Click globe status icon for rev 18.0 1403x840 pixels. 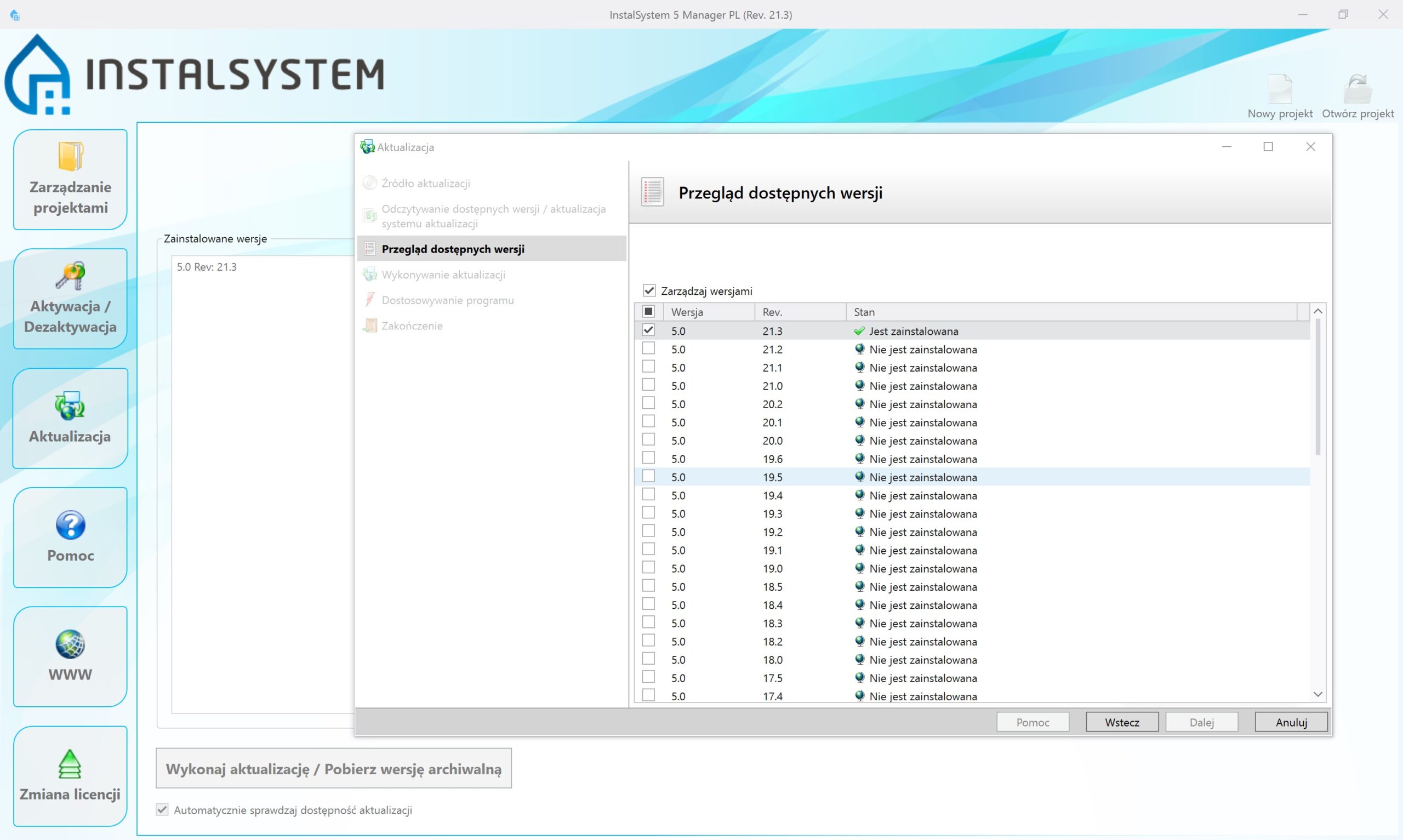click(859, 659)
